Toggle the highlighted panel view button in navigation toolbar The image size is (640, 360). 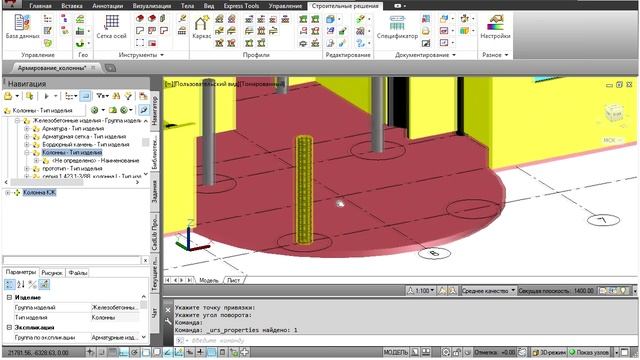pos(85,96)
